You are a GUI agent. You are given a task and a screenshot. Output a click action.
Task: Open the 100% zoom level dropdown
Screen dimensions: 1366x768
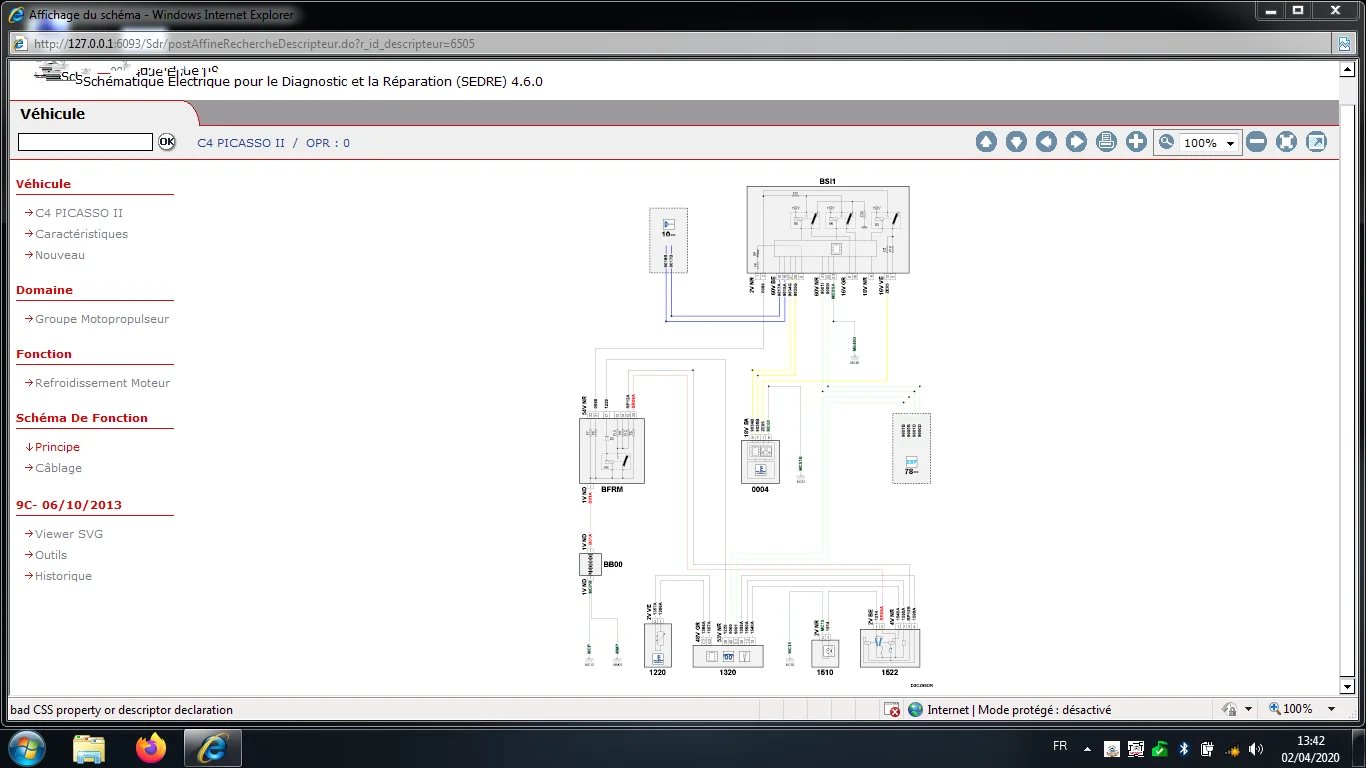tap(1229, 143)
